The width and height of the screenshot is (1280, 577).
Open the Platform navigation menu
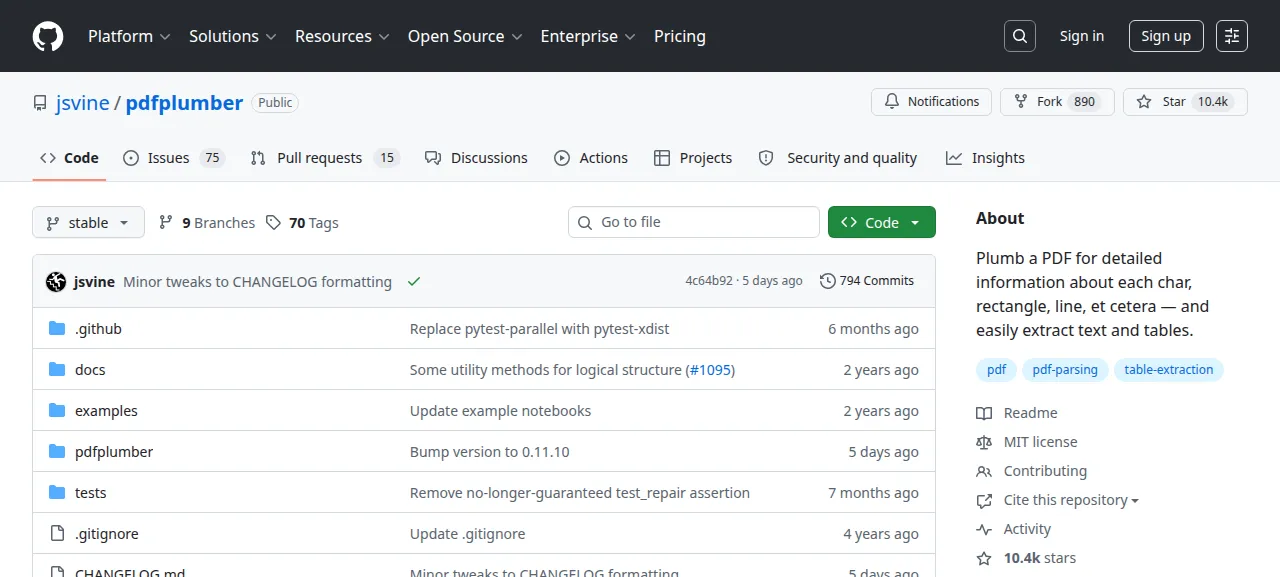[129, 36]
